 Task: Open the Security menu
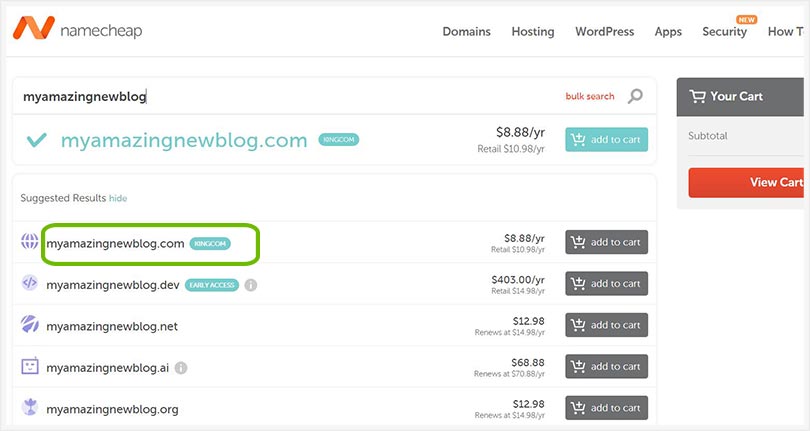click(724, 32)
